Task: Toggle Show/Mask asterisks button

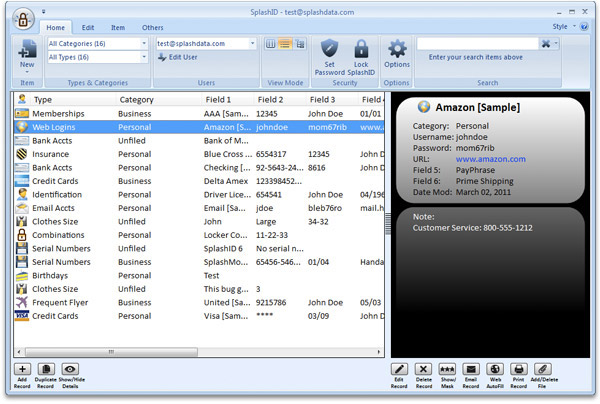Action: [x=447, y=369]
